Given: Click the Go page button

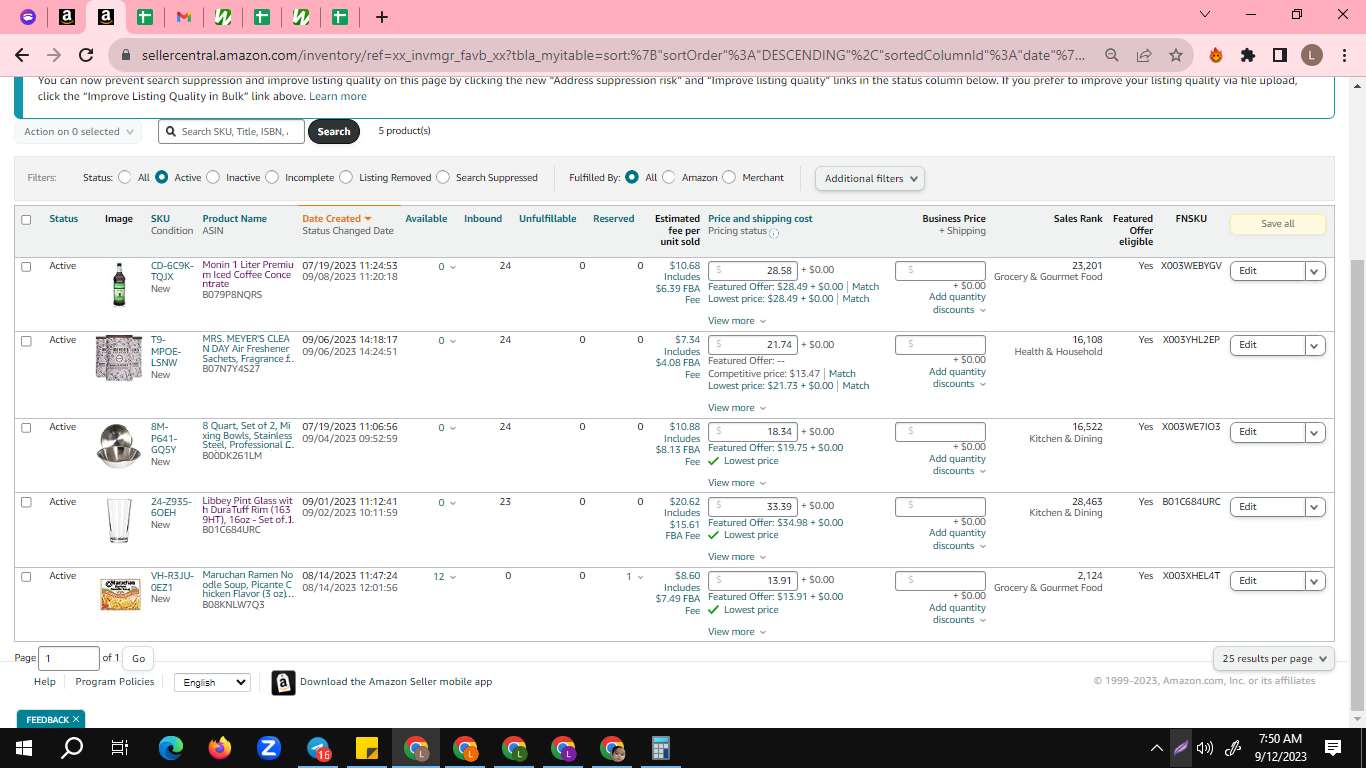Looking at the screenshot, I should coord(138,658).
